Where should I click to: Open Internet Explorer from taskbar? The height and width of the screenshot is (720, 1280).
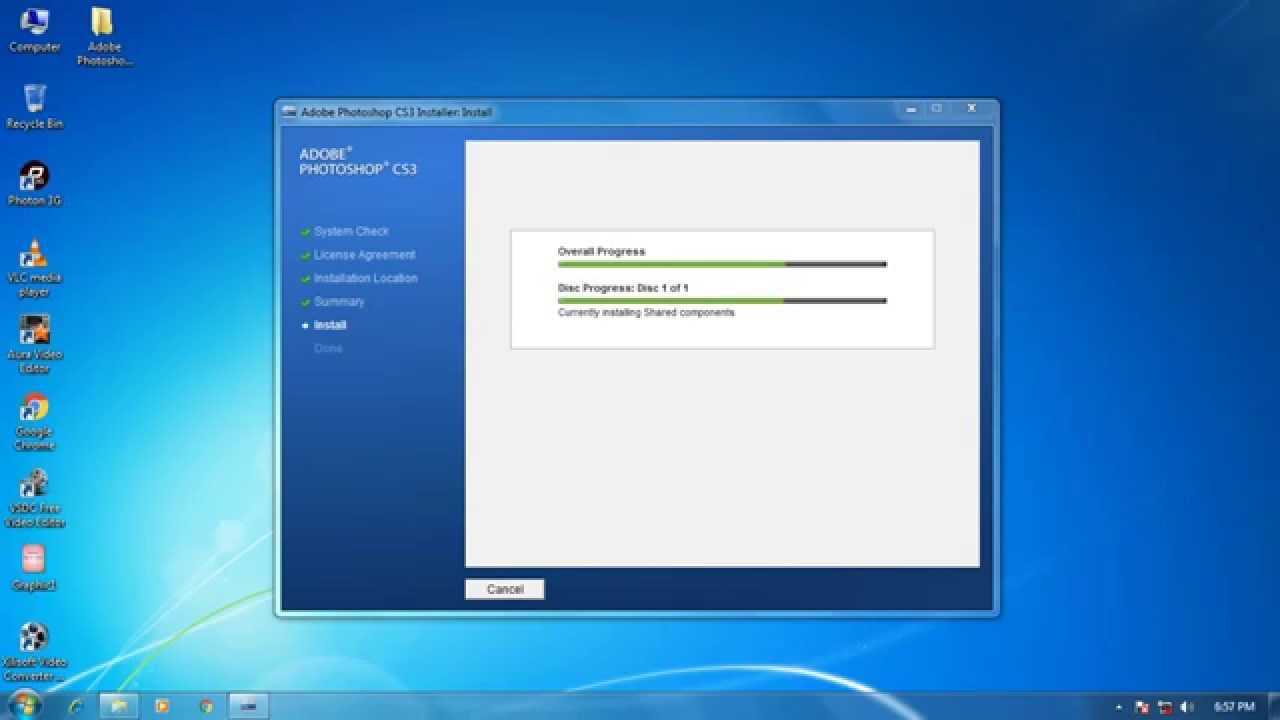(x=75, y=706)
